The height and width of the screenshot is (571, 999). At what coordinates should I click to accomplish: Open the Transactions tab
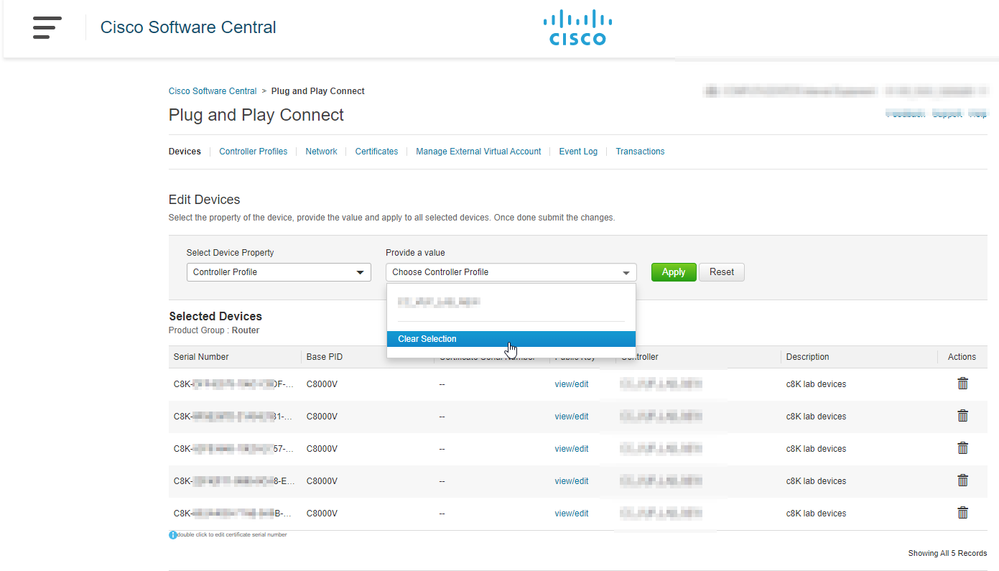640,152
